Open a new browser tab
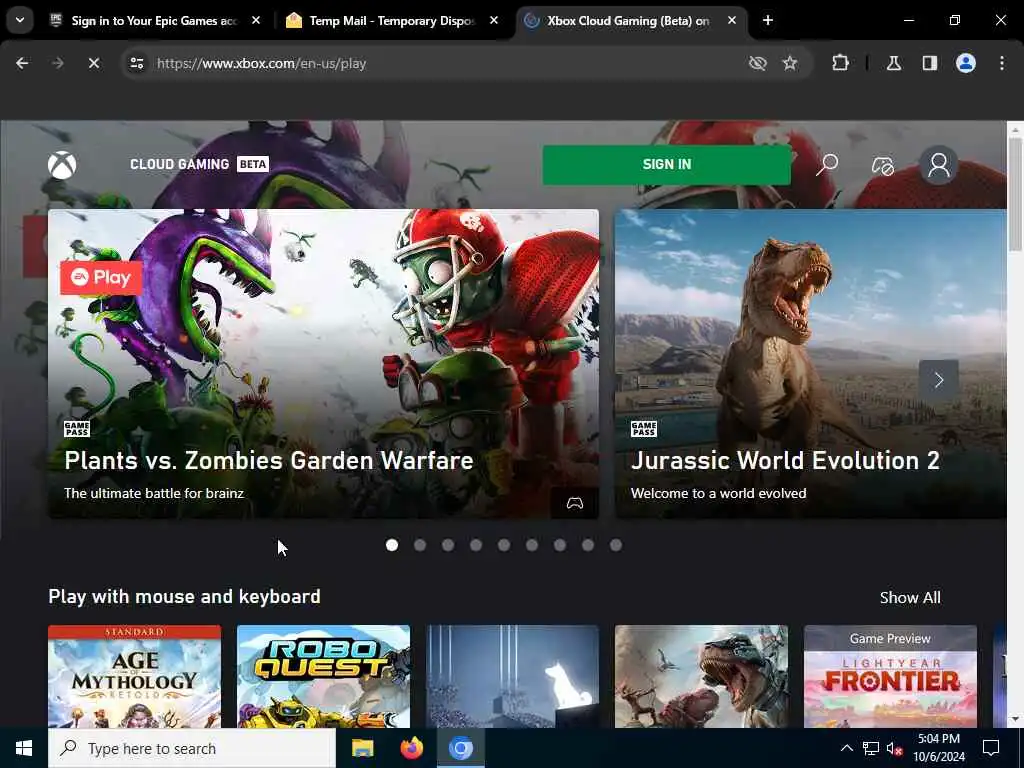Viewport: 1024px width, 768px height. click(768, 20)
